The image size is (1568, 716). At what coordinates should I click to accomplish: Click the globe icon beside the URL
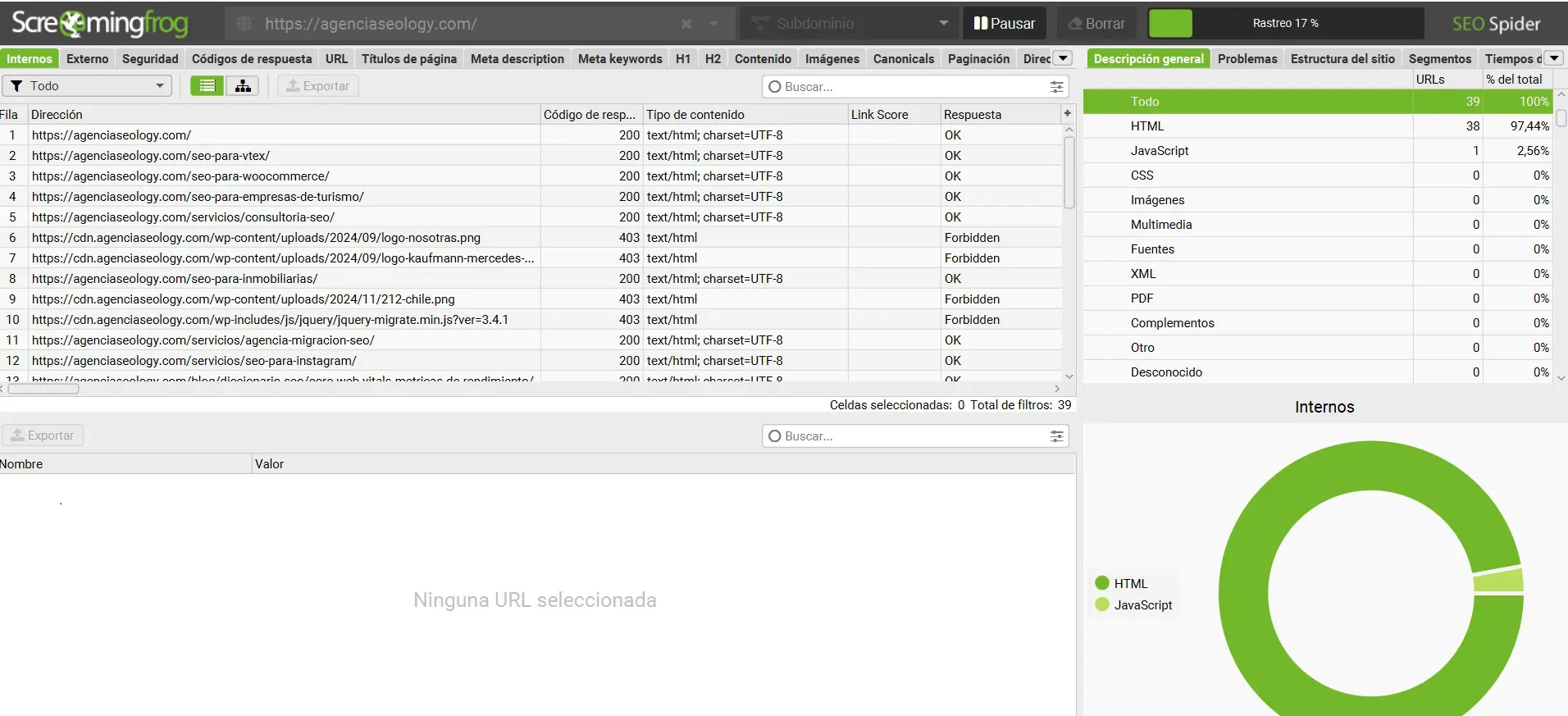[x=244, y=25]
